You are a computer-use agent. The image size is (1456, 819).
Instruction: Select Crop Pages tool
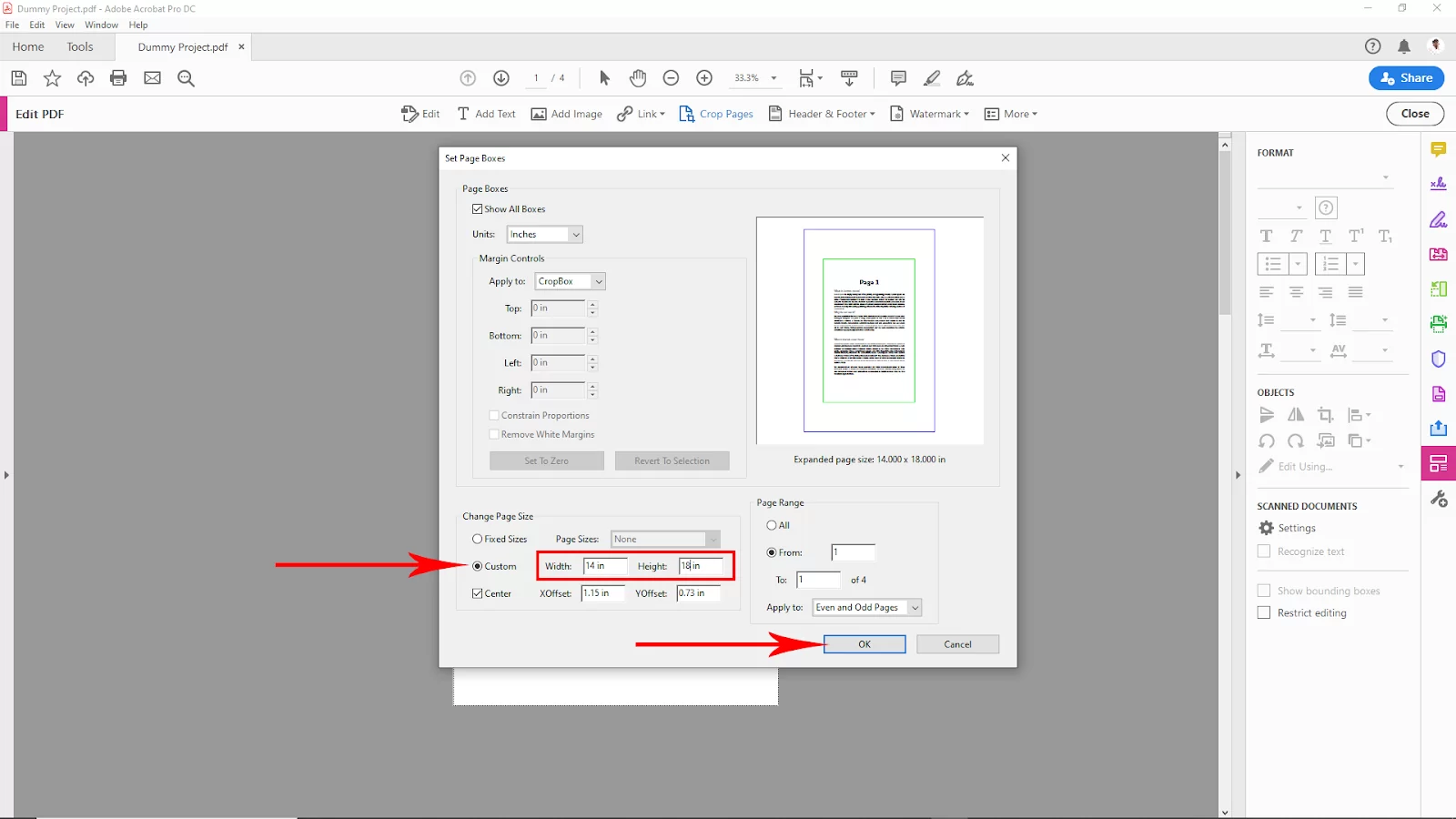pos(716,114)
